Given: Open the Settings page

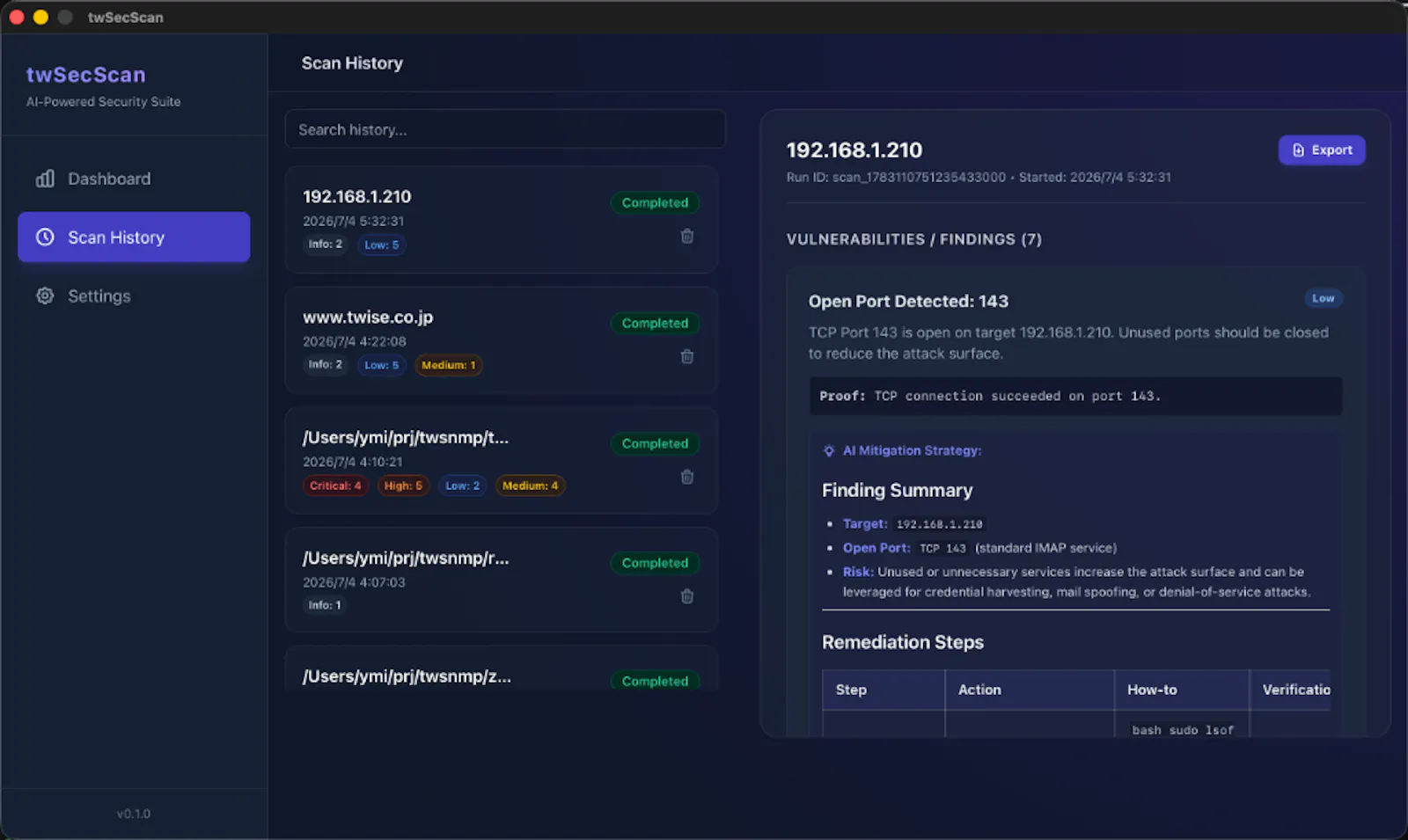Looking at the screenshot, I should tap(134, 296).
